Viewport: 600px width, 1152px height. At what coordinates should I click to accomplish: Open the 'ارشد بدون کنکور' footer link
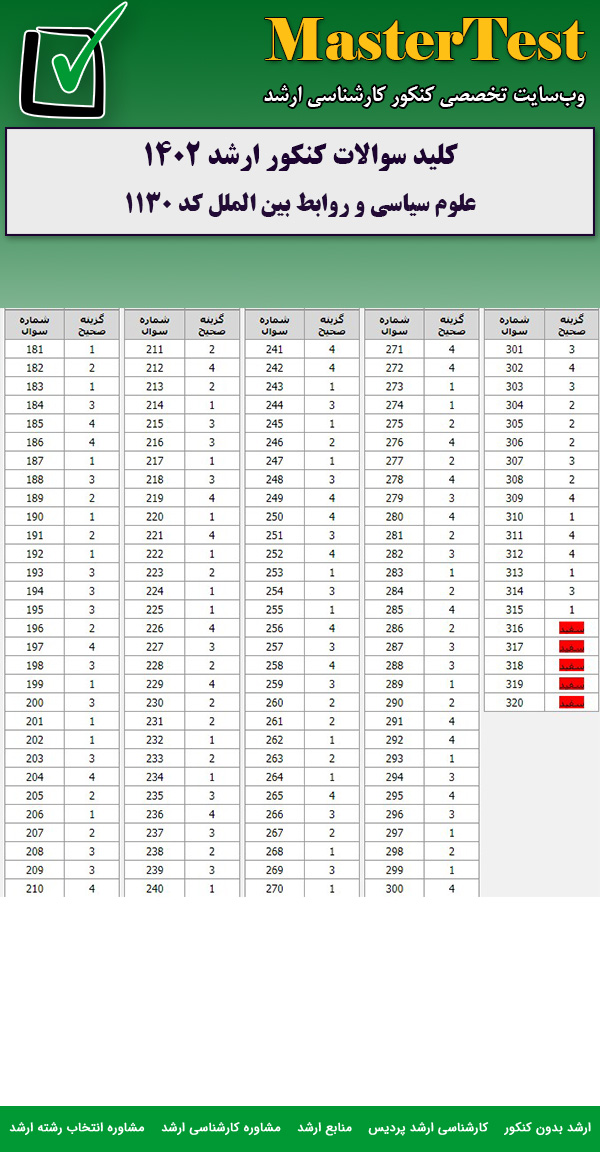pos(548,1127)
